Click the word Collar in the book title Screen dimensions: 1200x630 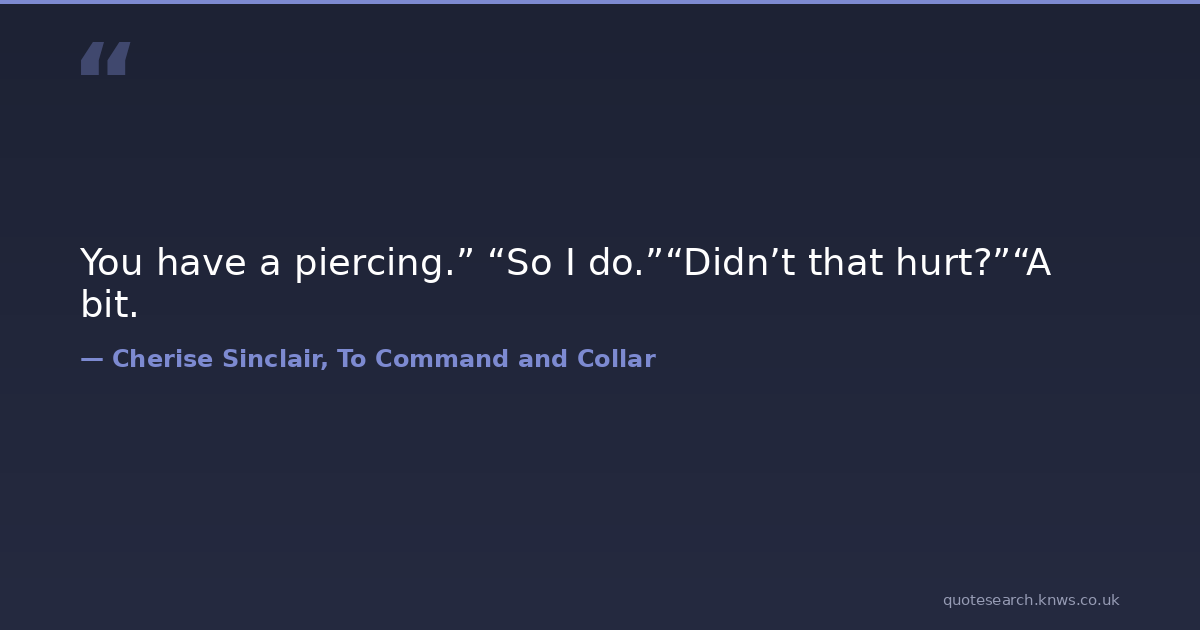[x=616, y=359]
